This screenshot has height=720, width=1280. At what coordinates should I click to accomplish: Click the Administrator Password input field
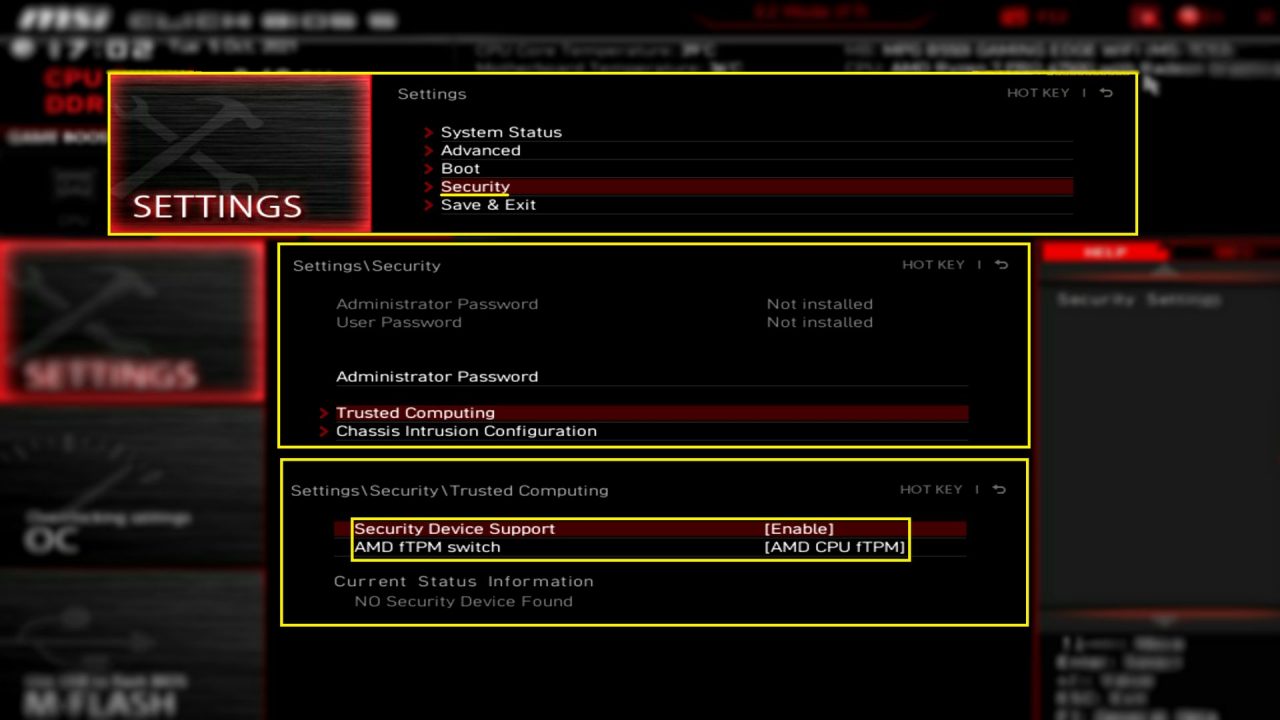tap(650, 377)
